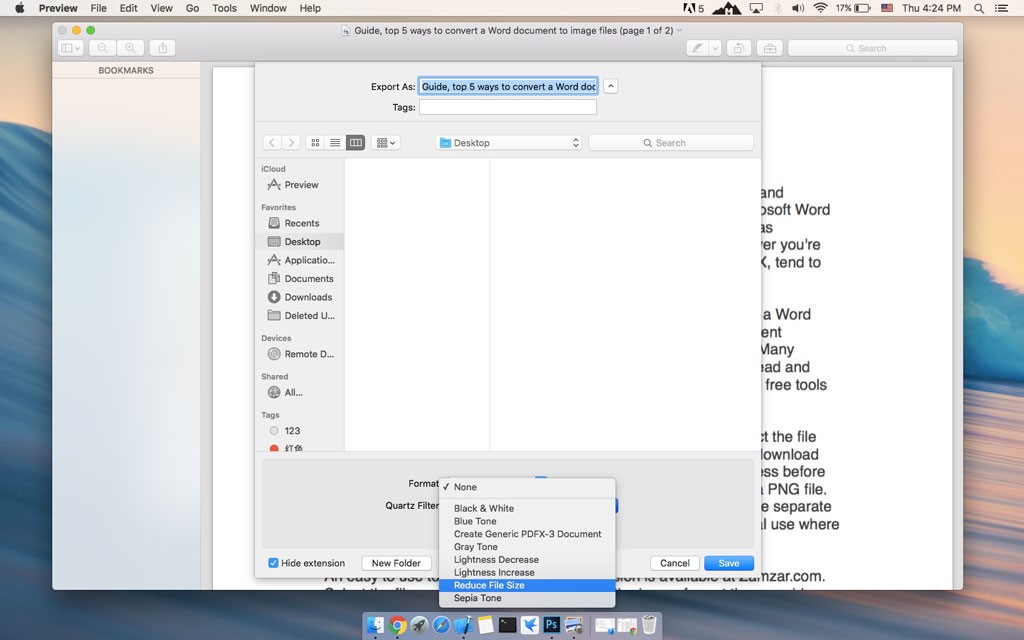Select the 123 tag in sidebar
The width and height of the screenshot is (1024, 640).
(299, 431)
